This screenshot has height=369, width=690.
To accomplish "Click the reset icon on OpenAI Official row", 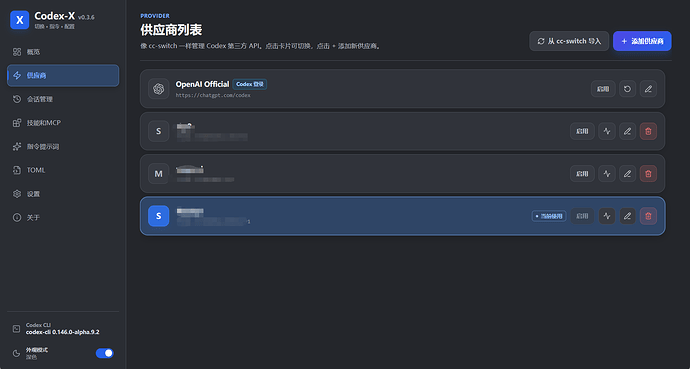I will (628, 89).
